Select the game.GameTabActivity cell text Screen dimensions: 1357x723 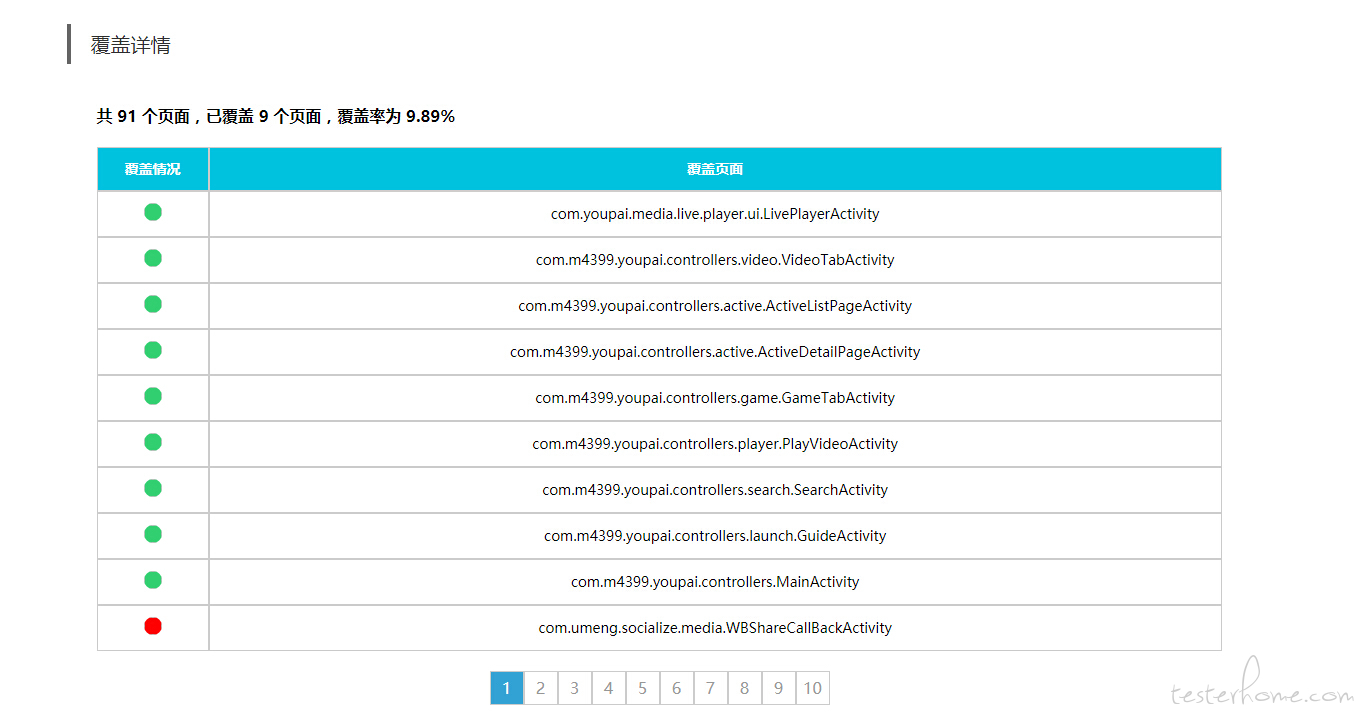pyautogui.click(x=715, y=398)
